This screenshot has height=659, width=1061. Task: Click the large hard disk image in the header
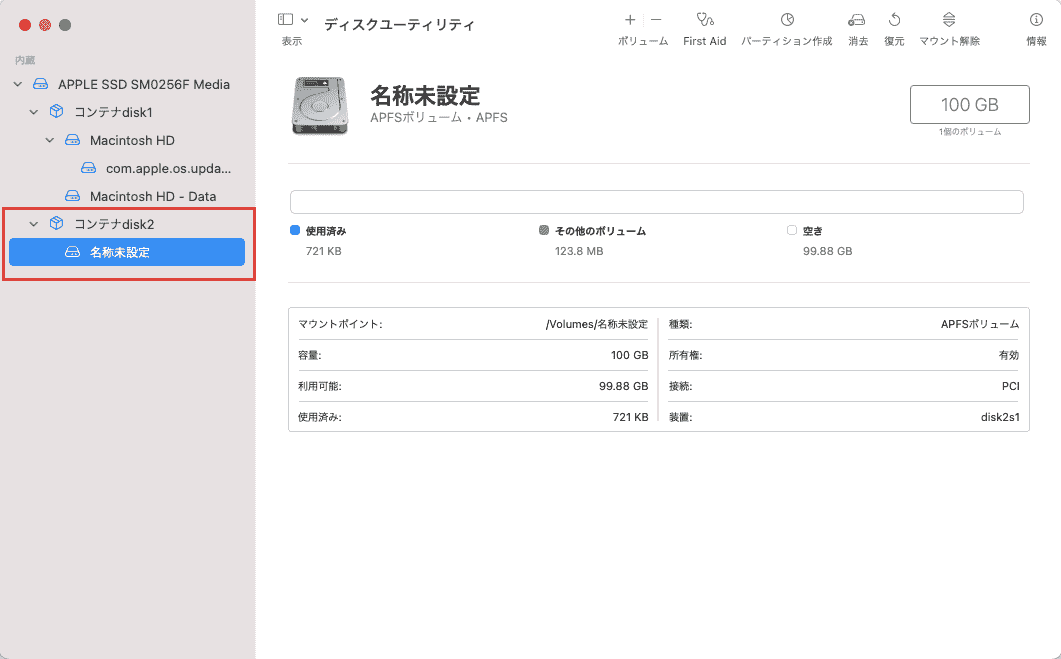320,106
